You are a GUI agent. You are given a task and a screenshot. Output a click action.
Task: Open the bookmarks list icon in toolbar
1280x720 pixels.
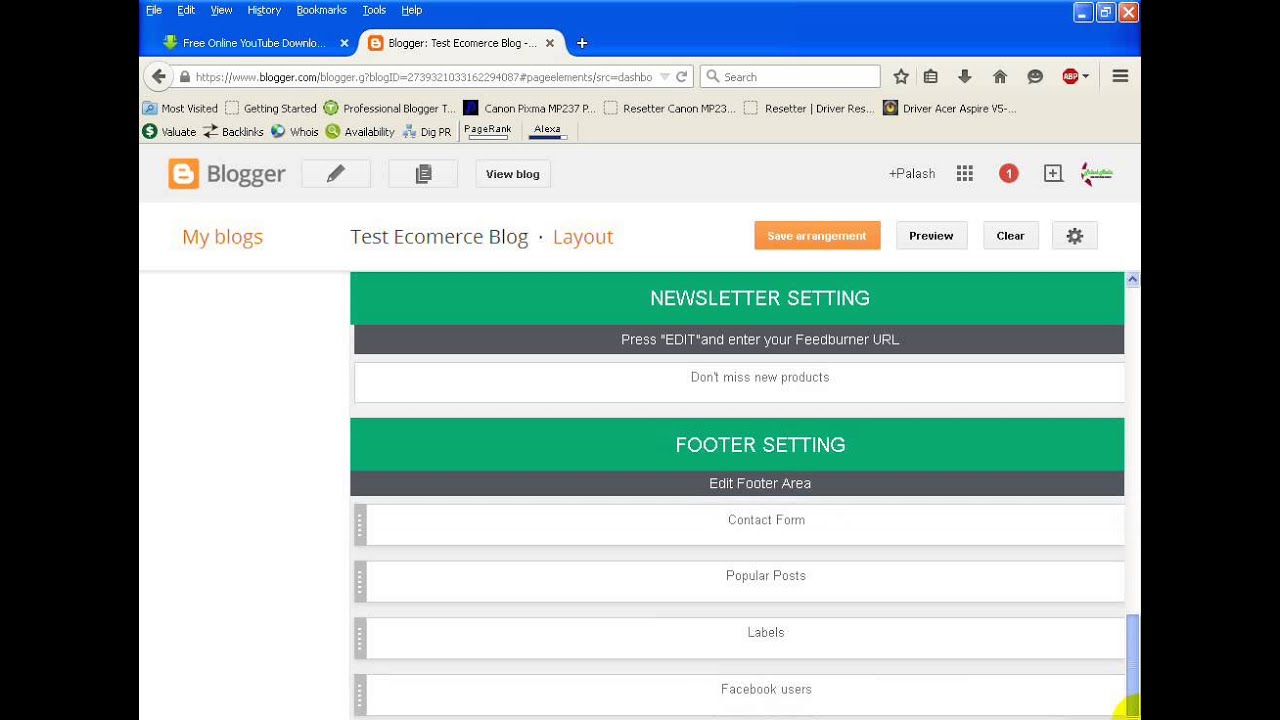(x=931, y=77)
